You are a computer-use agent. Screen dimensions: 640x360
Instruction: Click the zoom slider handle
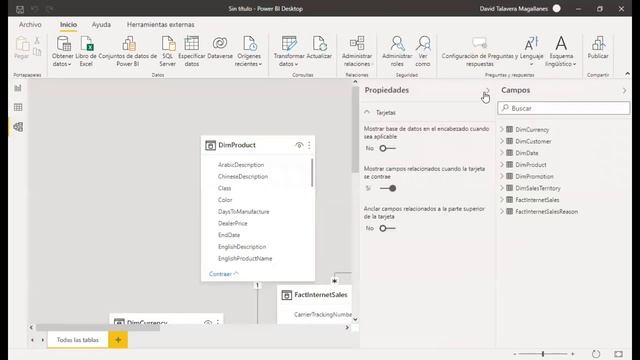543,354
